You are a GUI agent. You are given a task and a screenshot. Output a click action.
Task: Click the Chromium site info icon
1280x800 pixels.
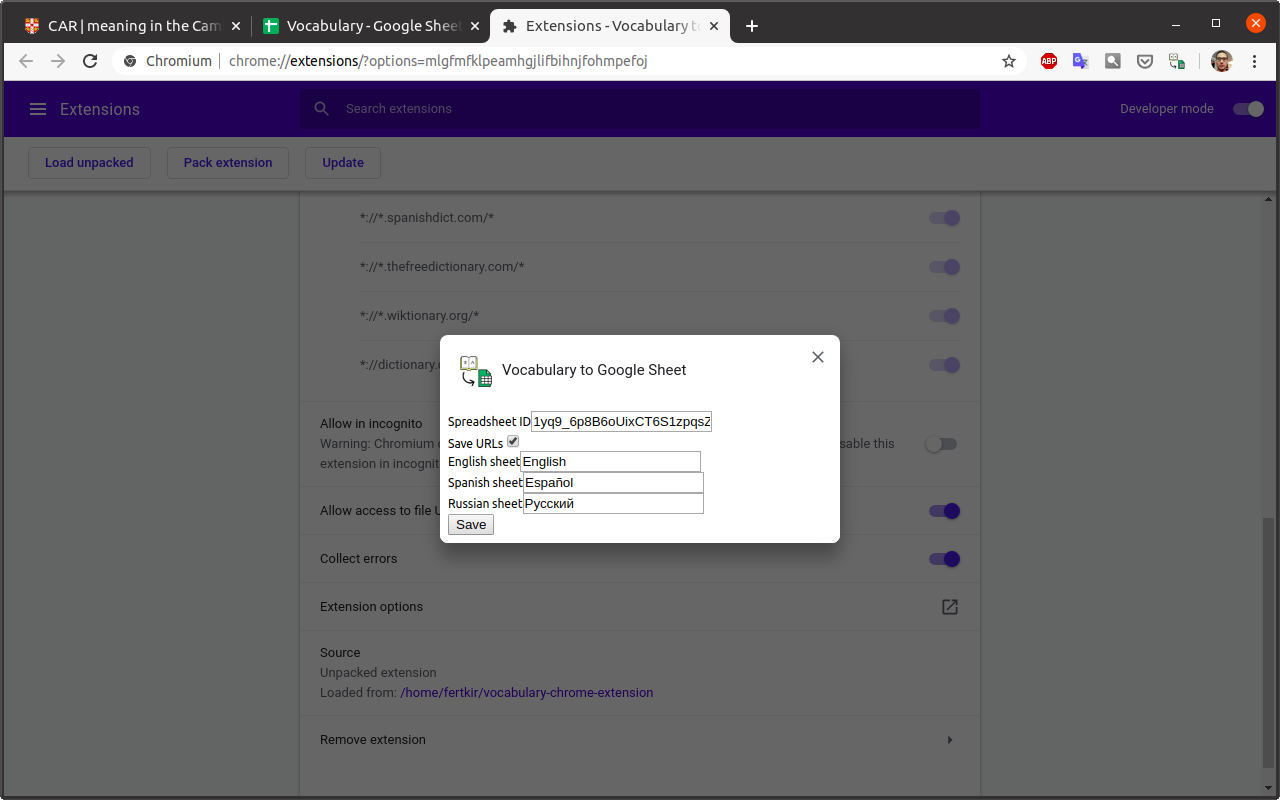pos(130,61)
